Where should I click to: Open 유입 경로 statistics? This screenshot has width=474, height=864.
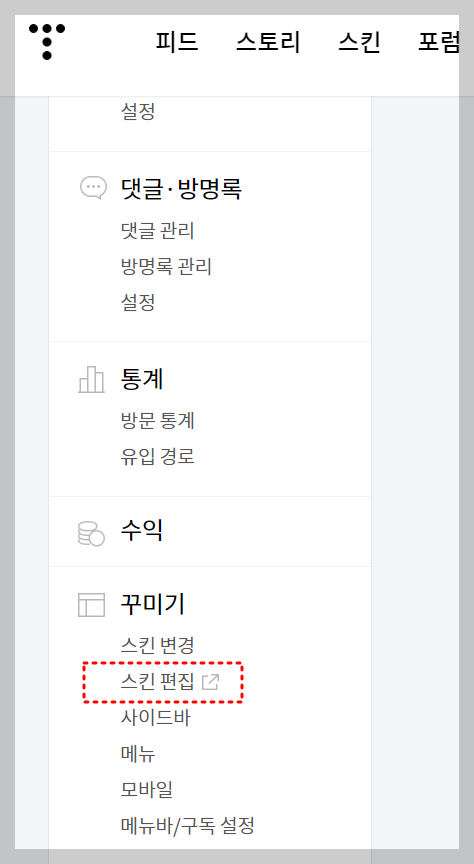tap(158, 456)
